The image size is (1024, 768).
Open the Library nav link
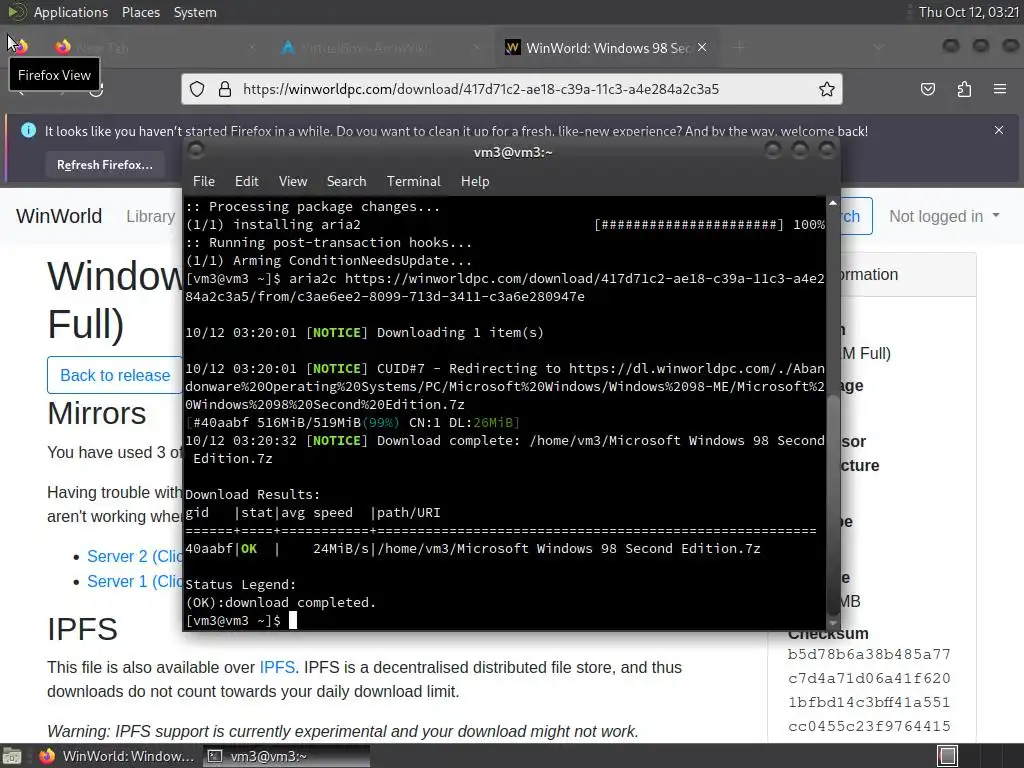(150, 216)
